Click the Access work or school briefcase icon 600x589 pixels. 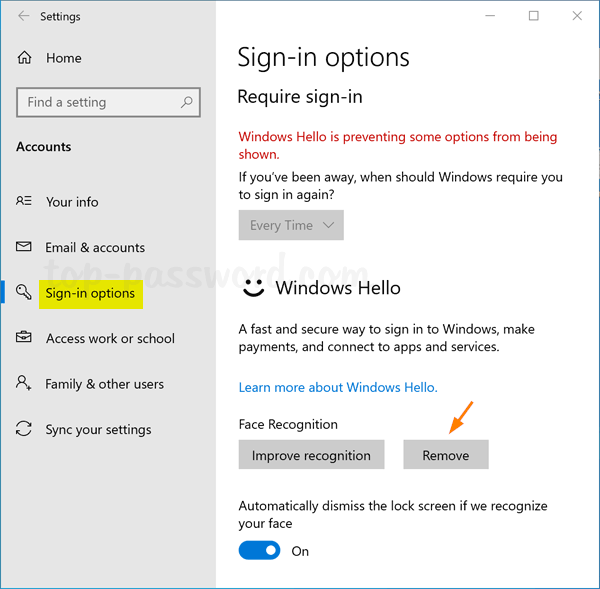(25, 339)
